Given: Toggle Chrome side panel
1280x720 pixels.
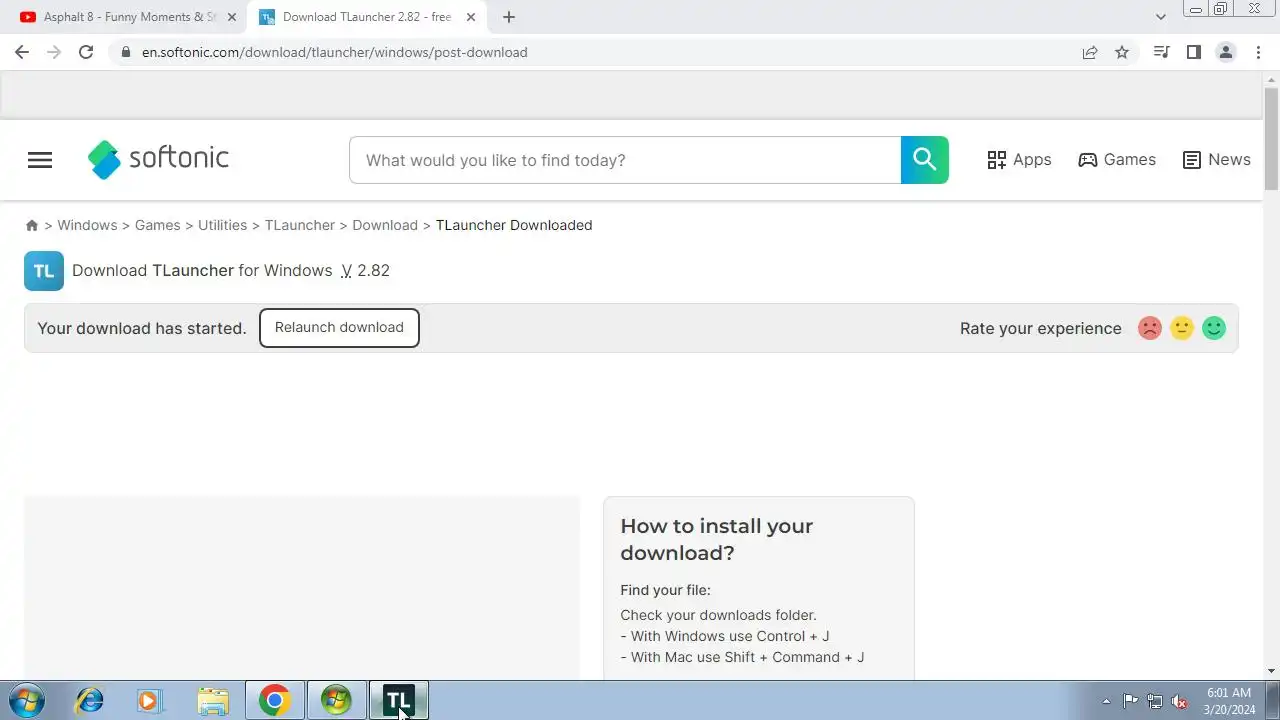Looking at the screenshot, I should pos(1193,52).
